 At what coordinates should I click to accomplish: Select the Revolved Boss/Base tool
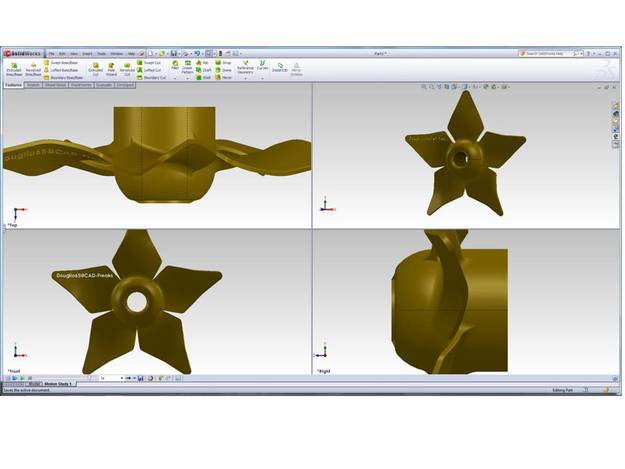(33, 69)
